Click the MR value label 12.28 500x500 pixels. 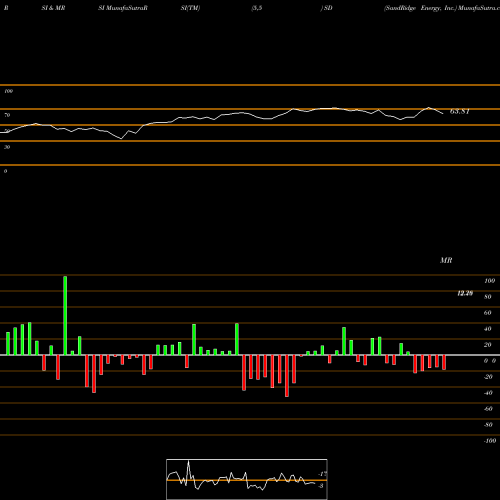pos(465,293)
